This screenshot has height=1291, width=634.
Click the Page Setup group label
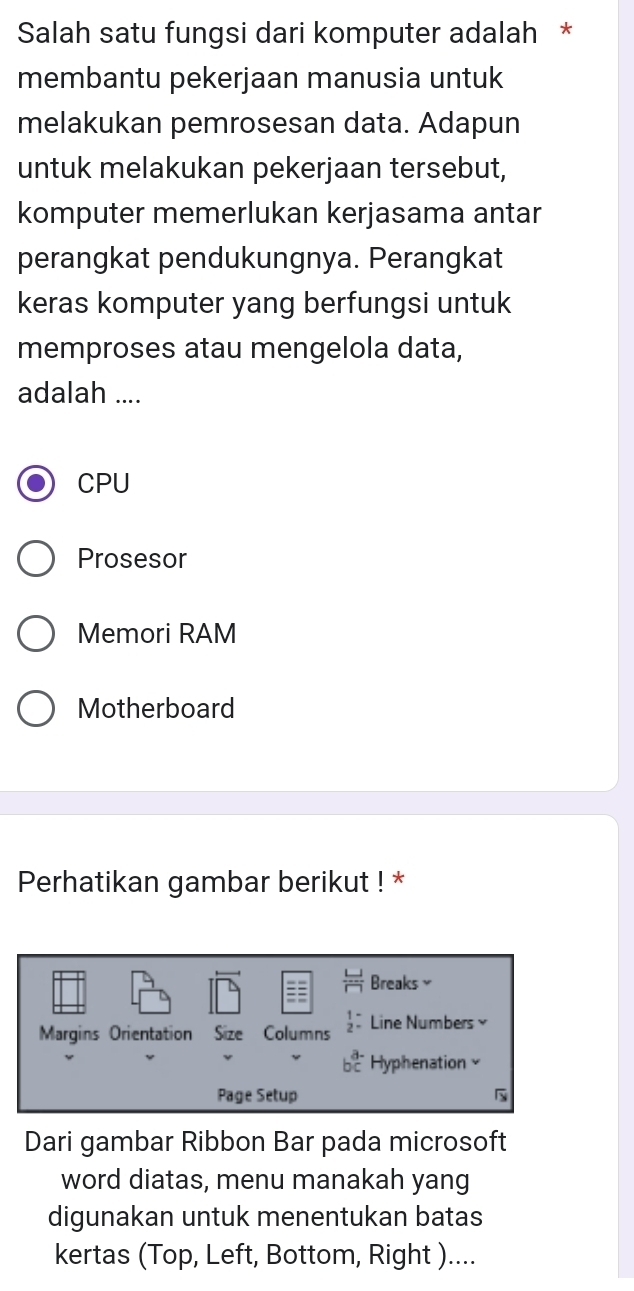pyautogui.click(x=258, y=1095)
